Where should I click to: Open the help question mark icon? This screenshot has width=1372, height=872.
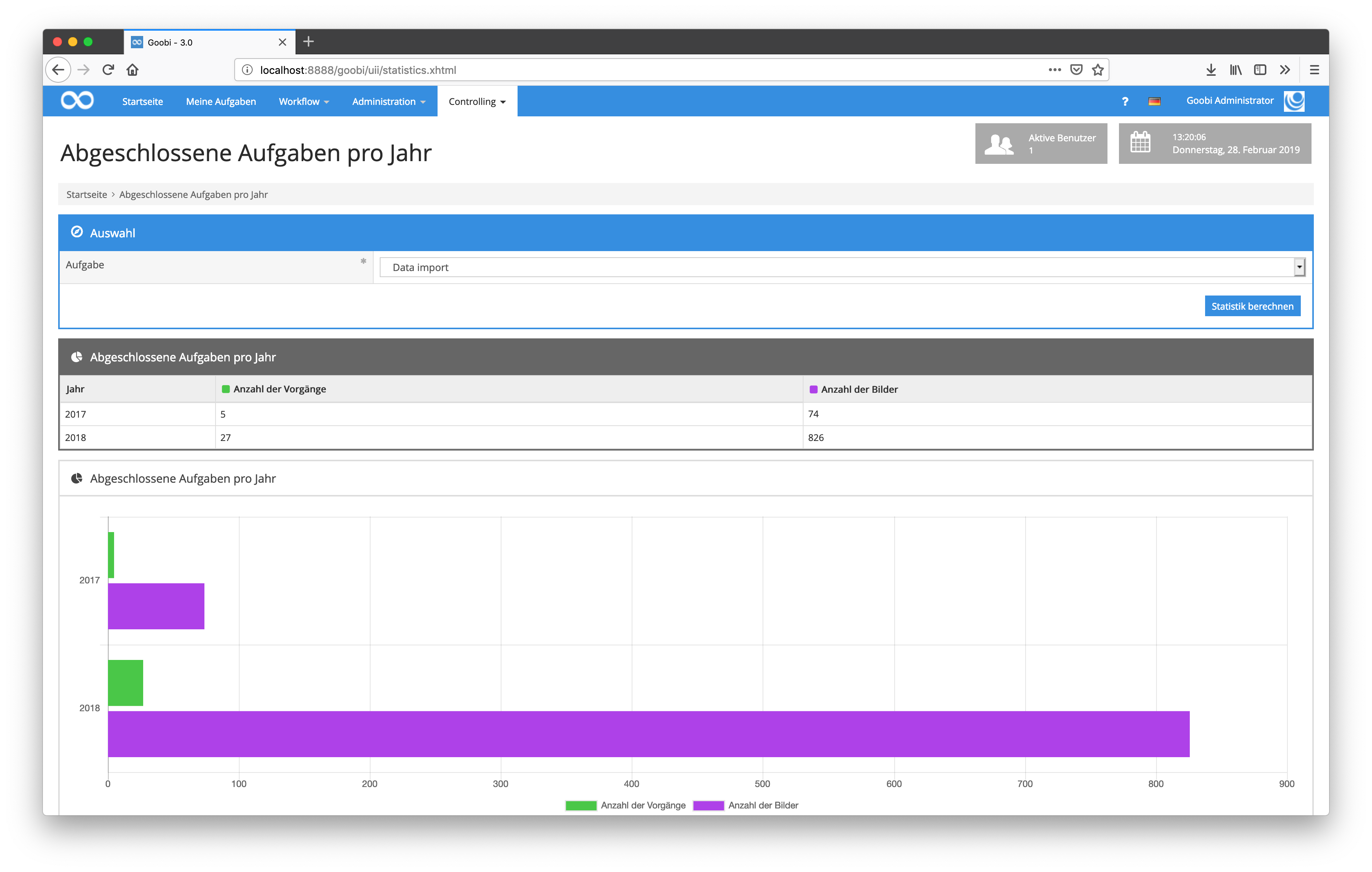(x=1125, y=101)
